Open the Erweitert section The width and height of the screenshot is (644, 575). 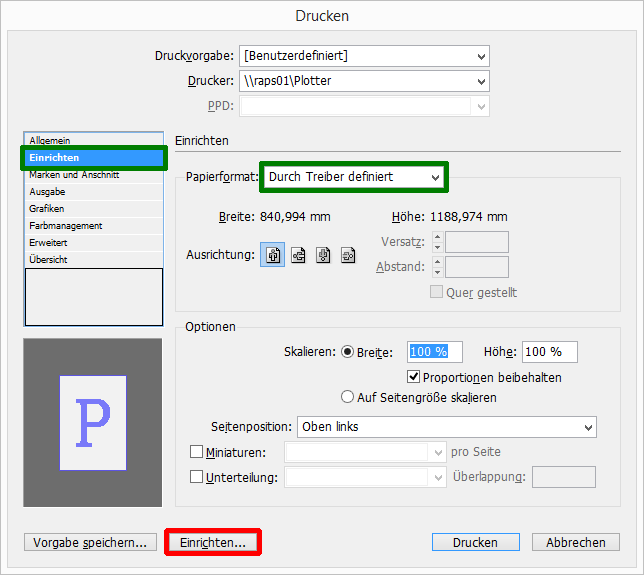94,243
